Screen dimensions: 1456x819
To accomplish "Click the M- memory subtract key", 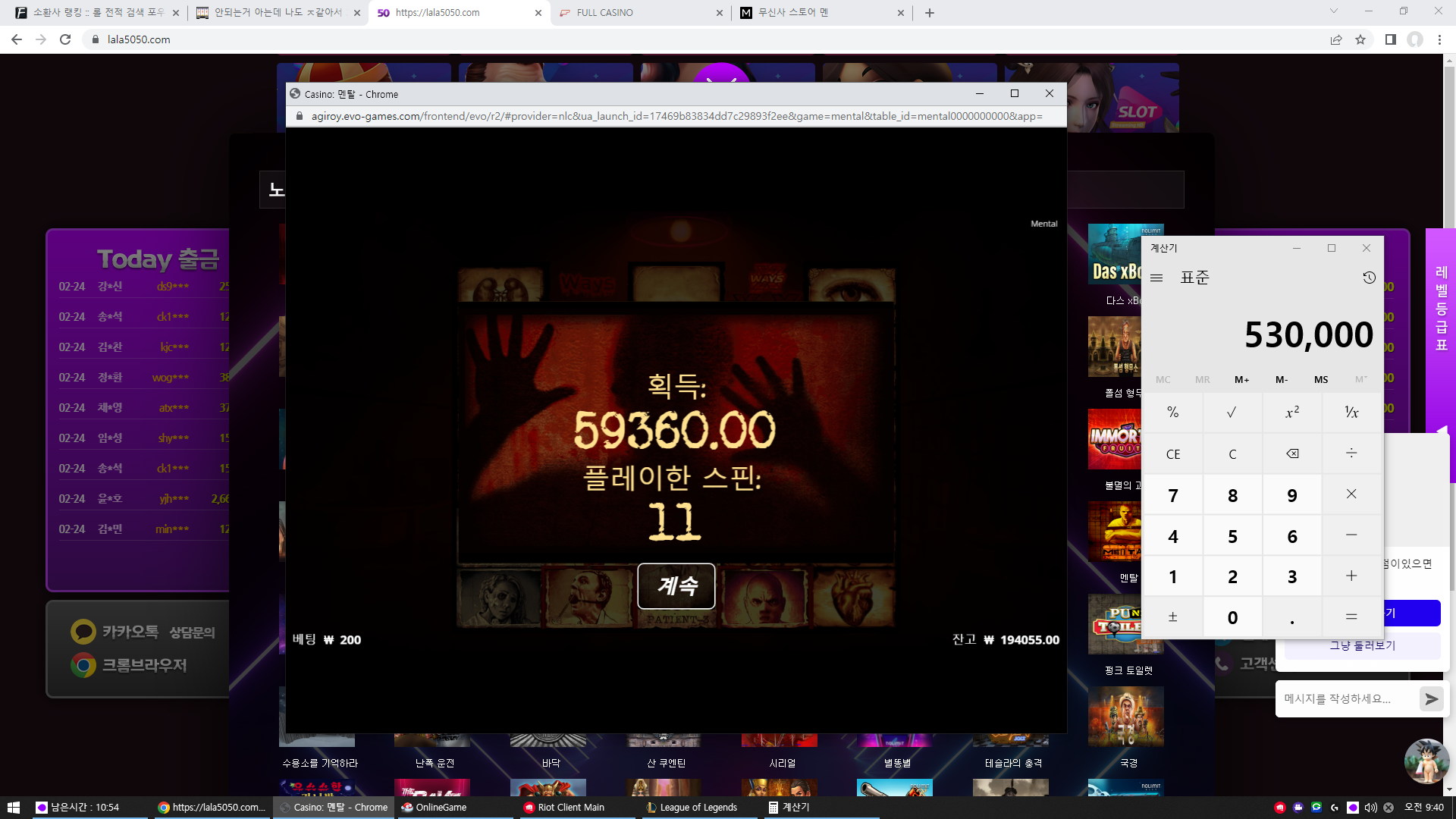I will click(1282, 379).
